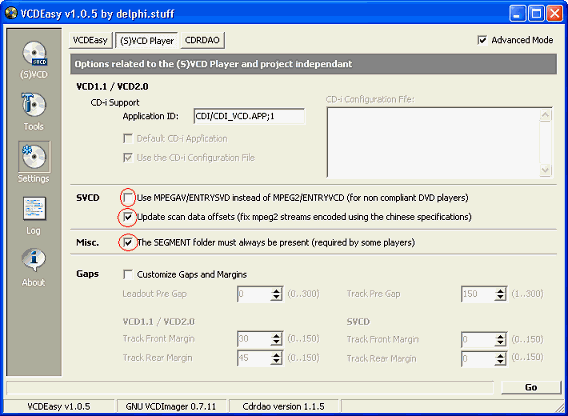
Task: Click VCD Track Rear Margin spinner arrows
Action: pos(276,358)
